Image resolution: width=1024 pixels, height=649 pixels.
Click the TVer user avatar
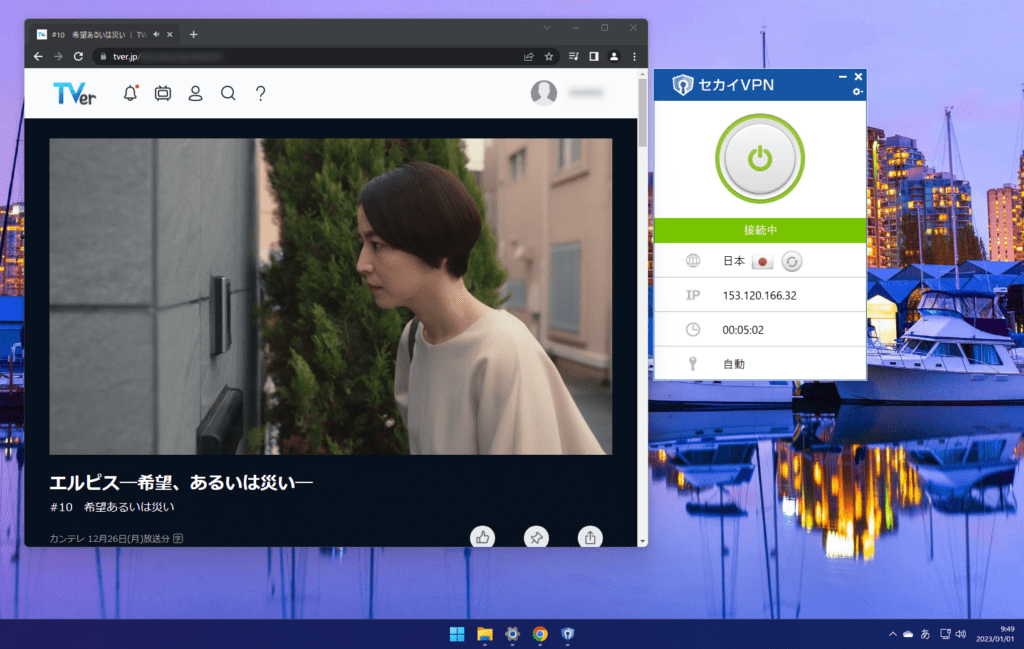543,93
